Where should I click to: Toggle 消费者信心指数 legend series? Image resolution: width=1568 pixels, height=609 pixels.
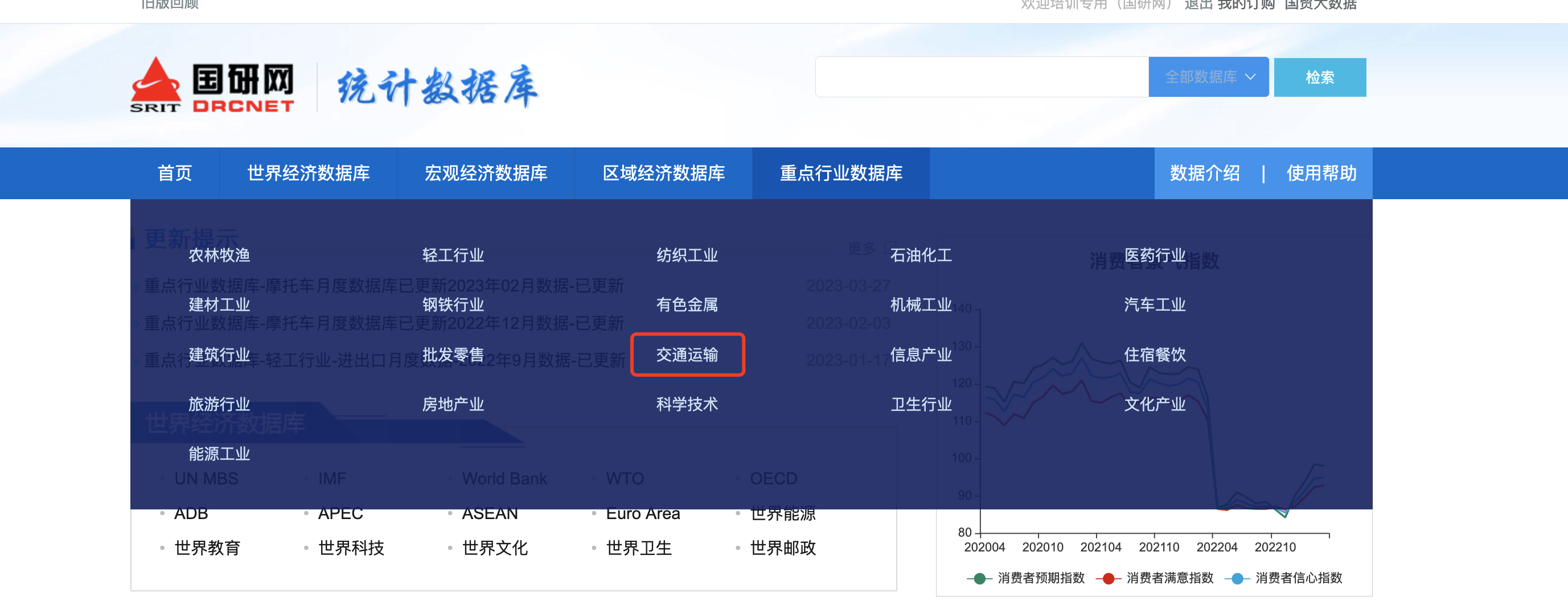(x=1283, y=578)
